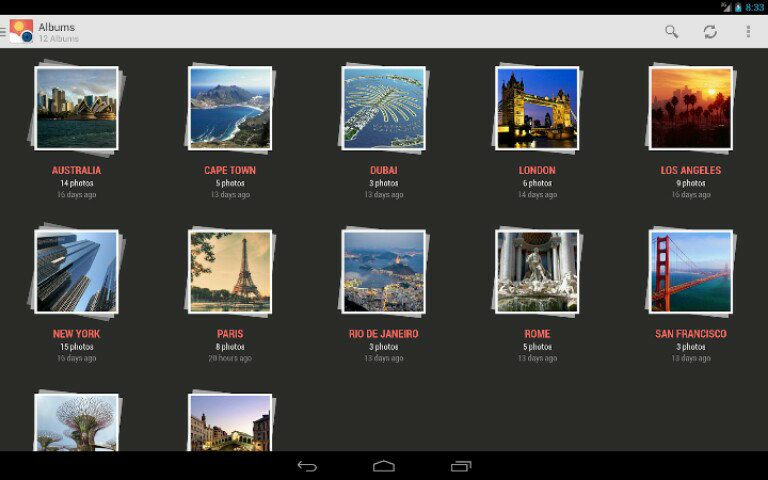The height and width of the screenshot is (480, 768).
Task: Click '5 photos' under Cape Town
Action: 230,183
